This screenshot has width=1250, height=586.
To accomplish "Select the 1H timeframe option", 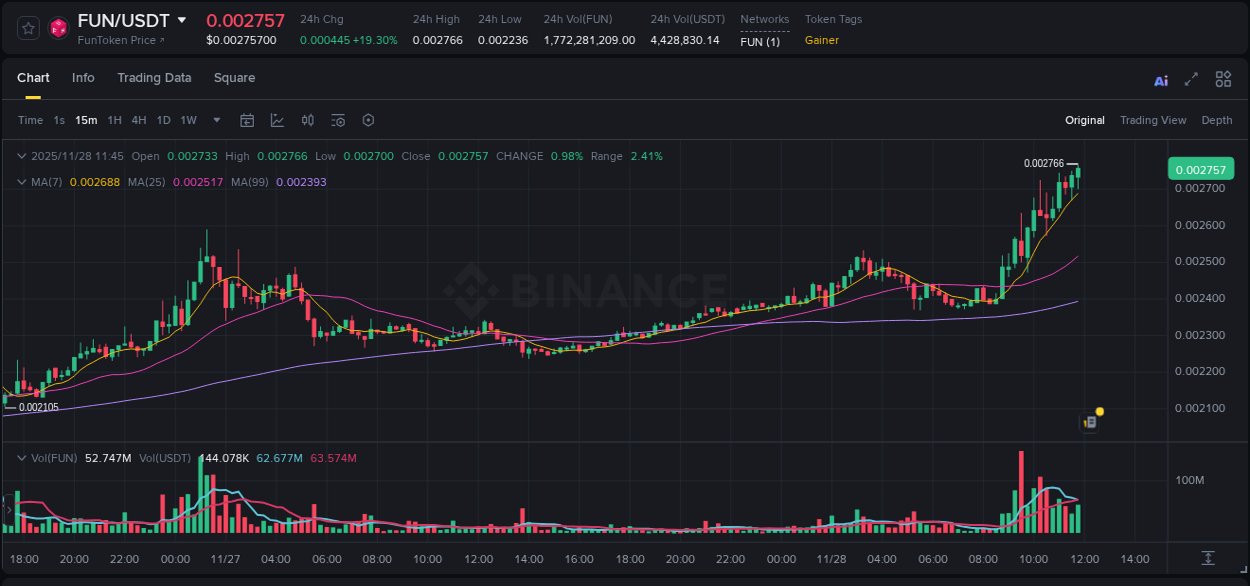I will tap(114, 120).
